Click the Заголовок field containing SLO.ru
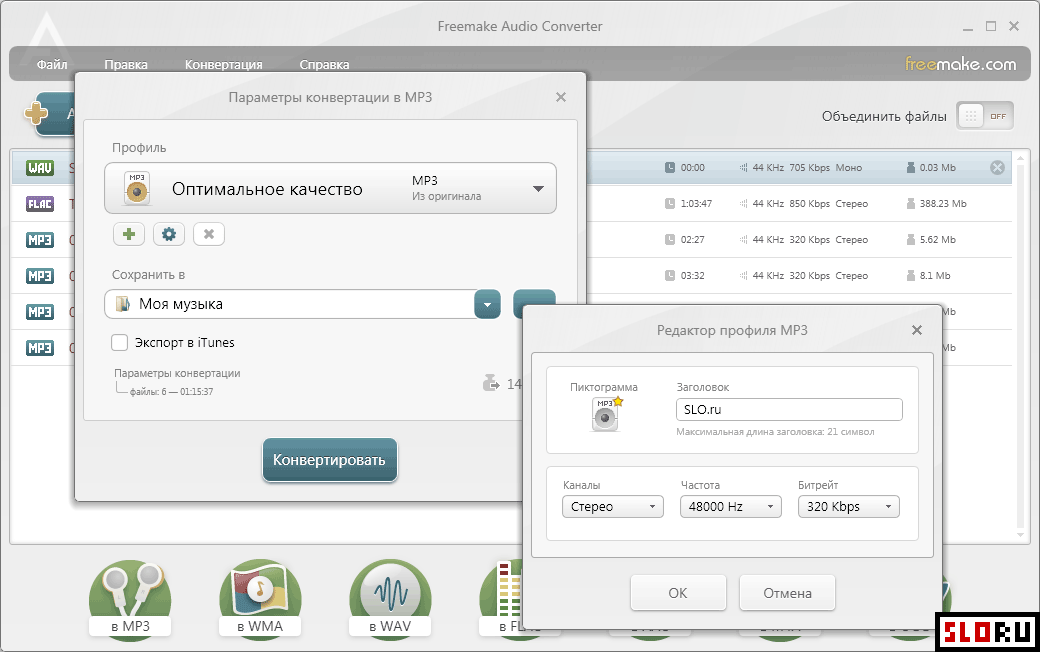The height and width of the screenshot is (652, 1040). [x=789, y=410]
